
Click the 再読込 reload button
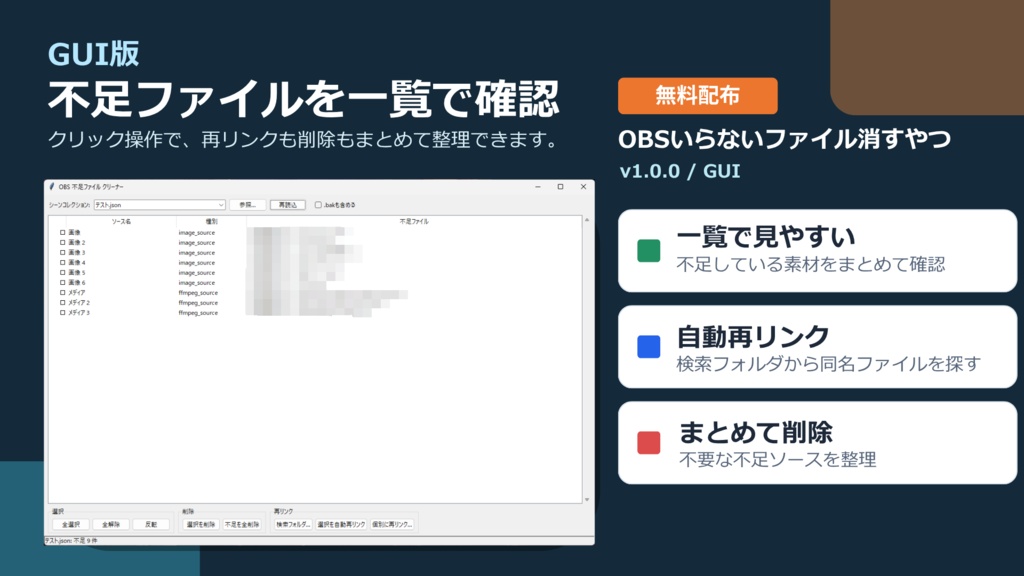click(x=287, y=205)
